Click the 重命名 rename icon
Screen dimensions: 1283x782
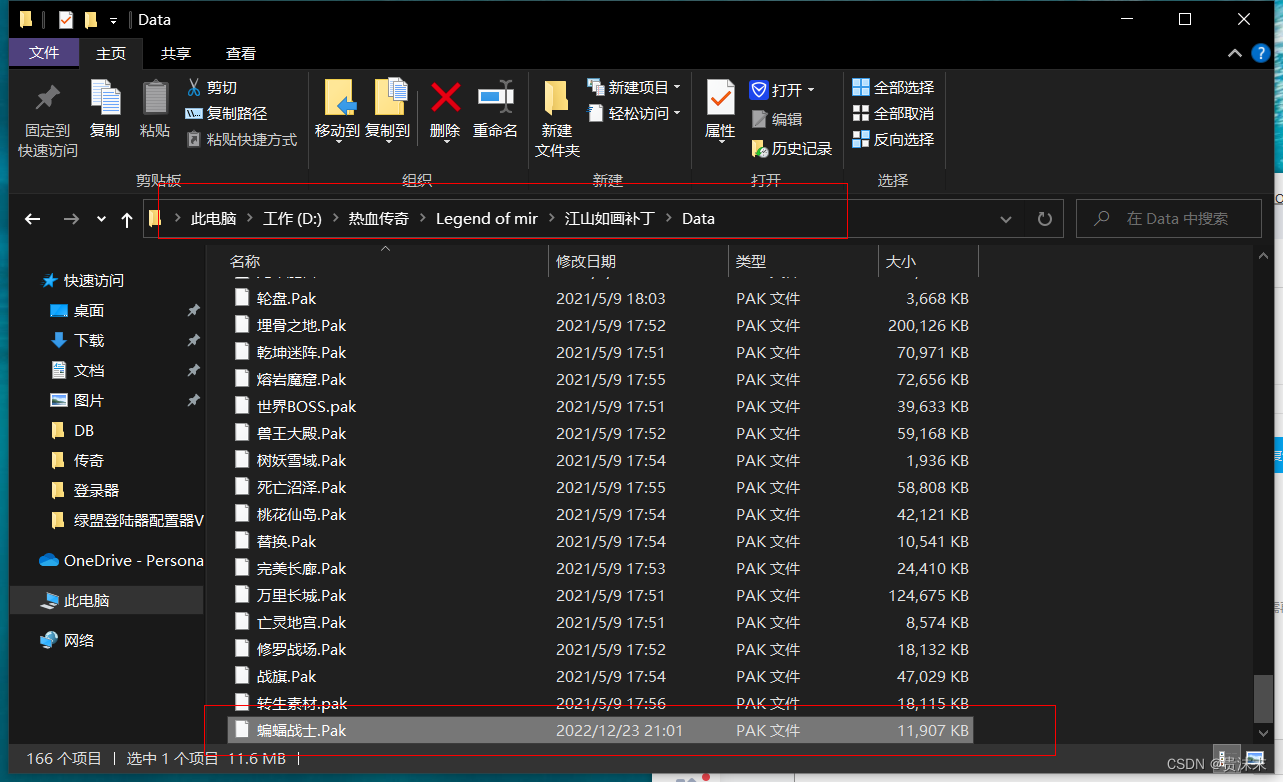click(x=495, y=97)
